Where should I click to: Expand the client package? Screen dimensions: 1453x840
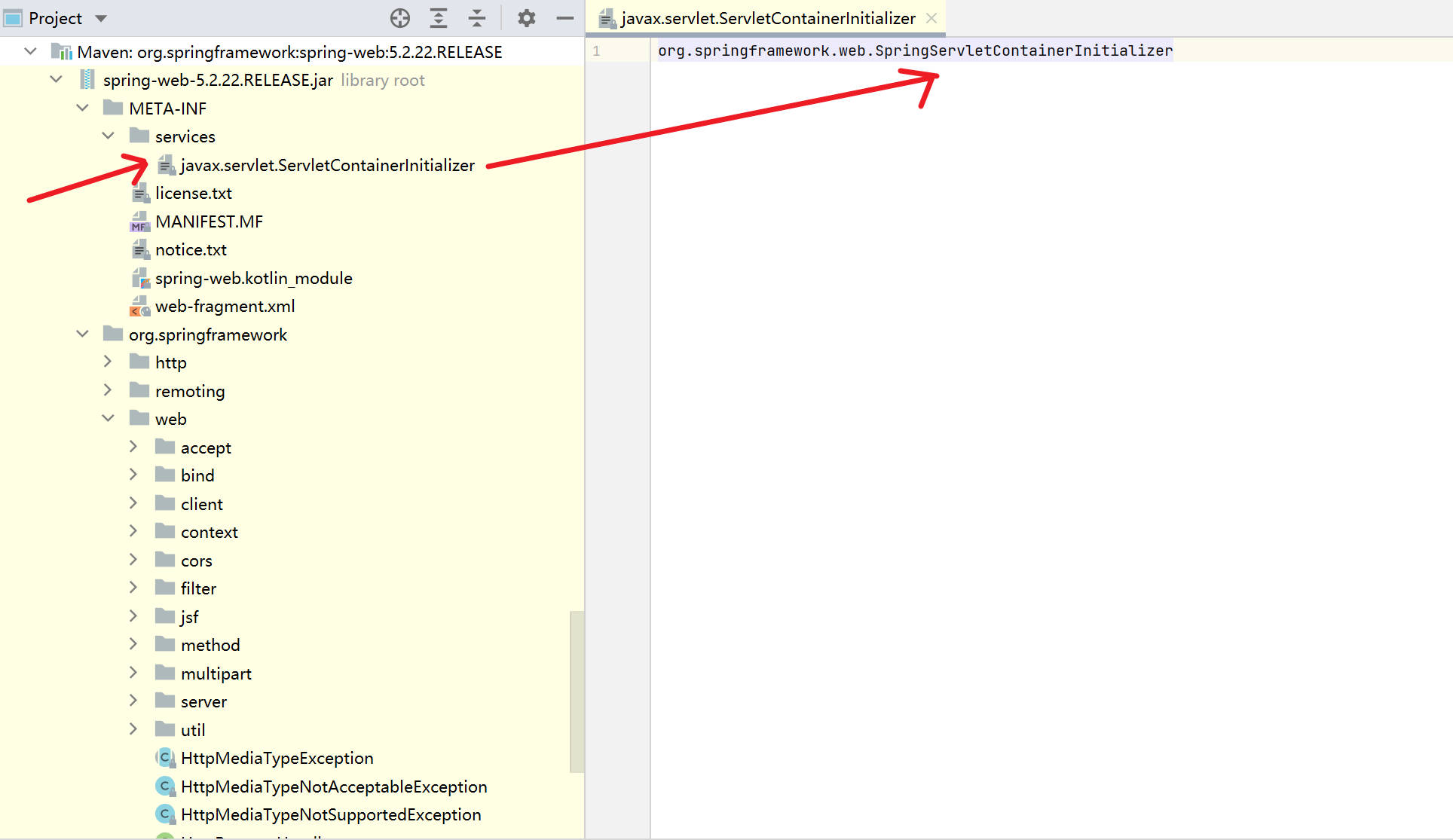point(134,503)
